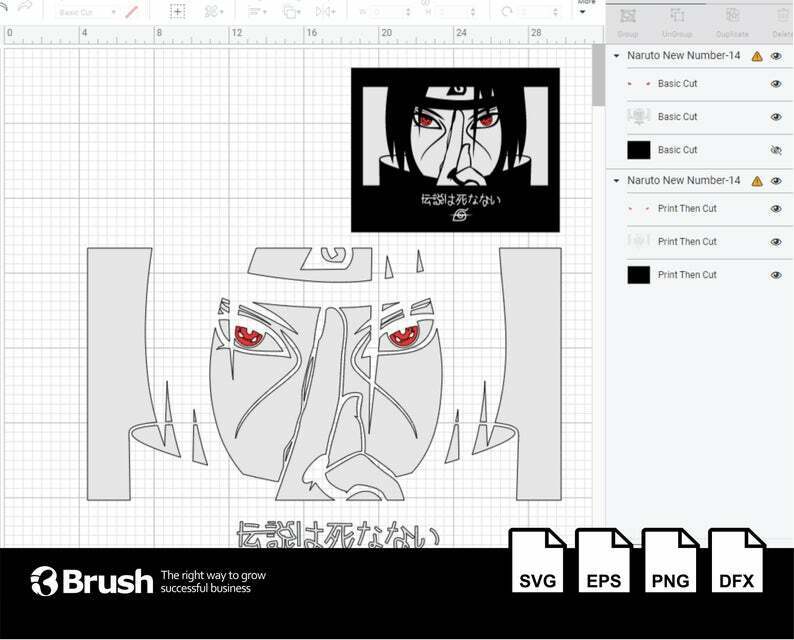
Task: Click the height stepper arrows
Action: 473,12
